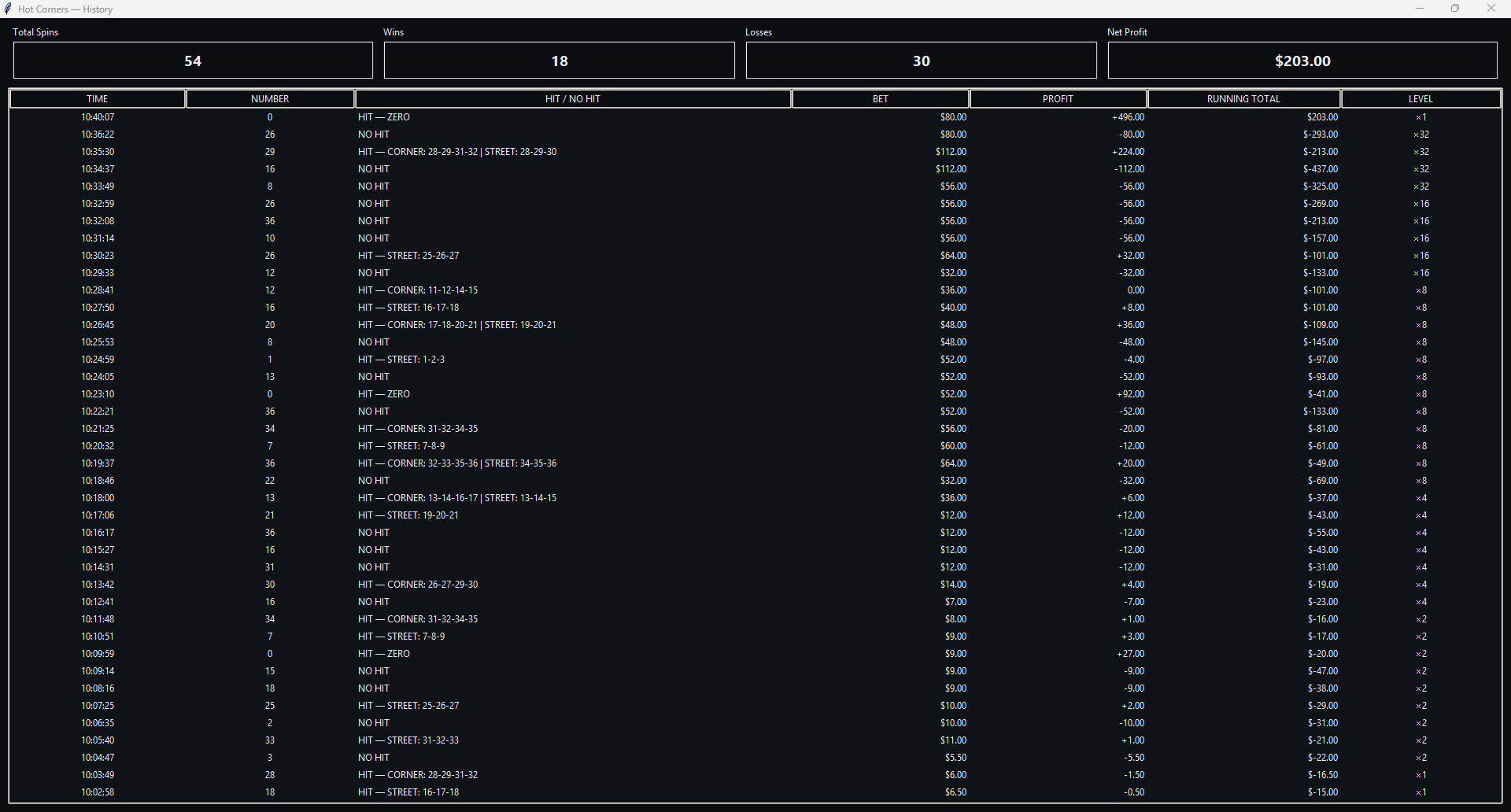The width and height of the screenshot is (1511, 812).
Task: Click the HIT / NO HIT column header
Action: (x=573, y=98)
